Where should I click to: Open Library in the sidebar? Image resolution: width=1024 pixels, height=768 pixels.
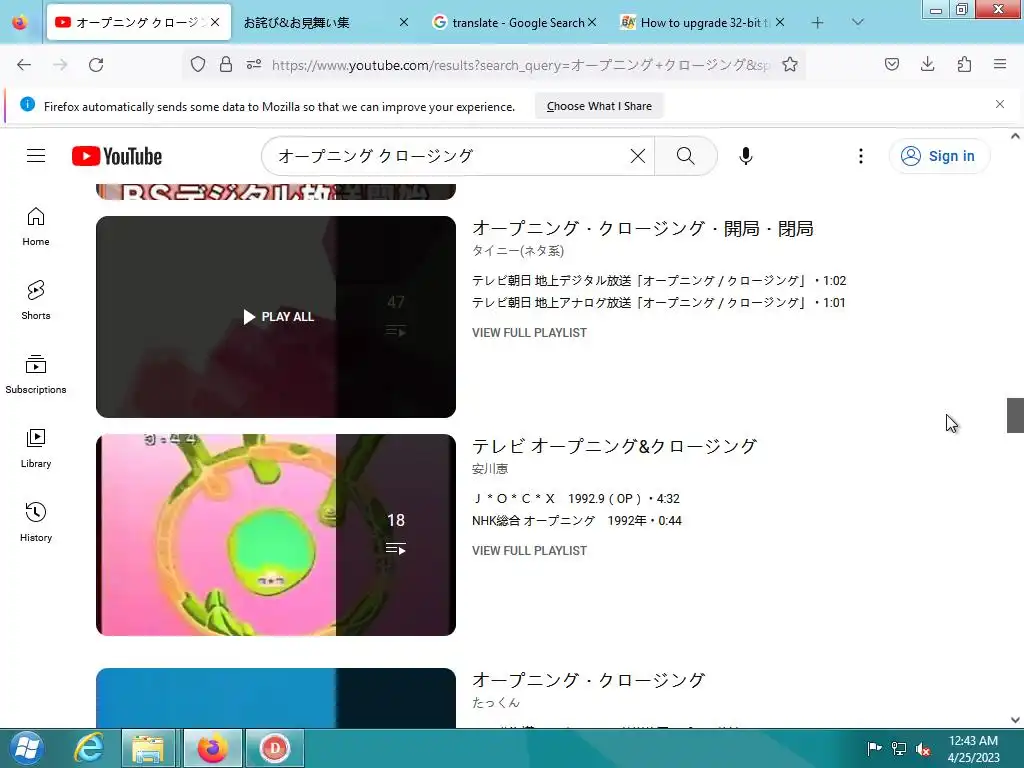pyautogui.click(x=36, y=449)
